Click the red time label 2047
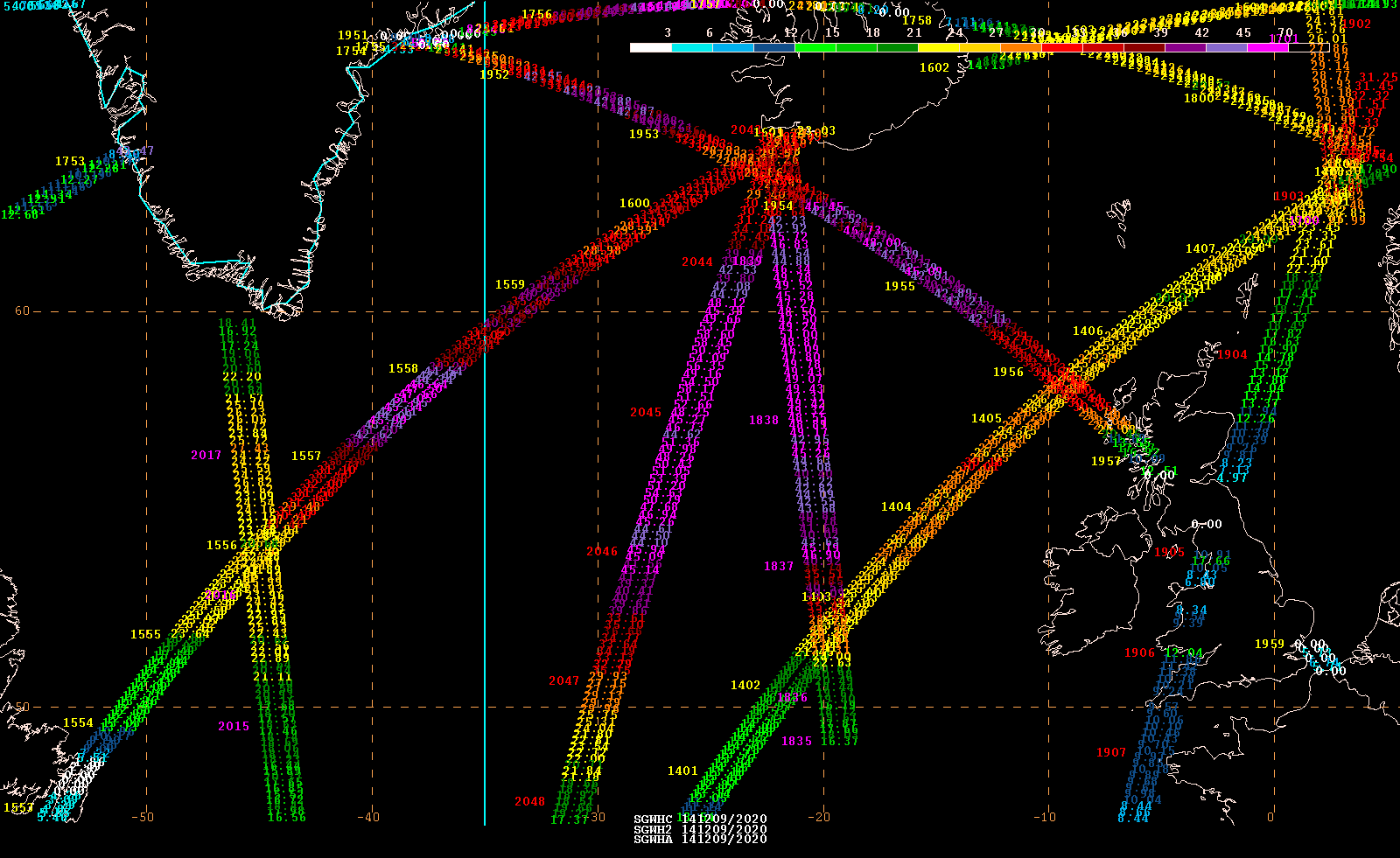1400x858 pixels. (564, 680)
